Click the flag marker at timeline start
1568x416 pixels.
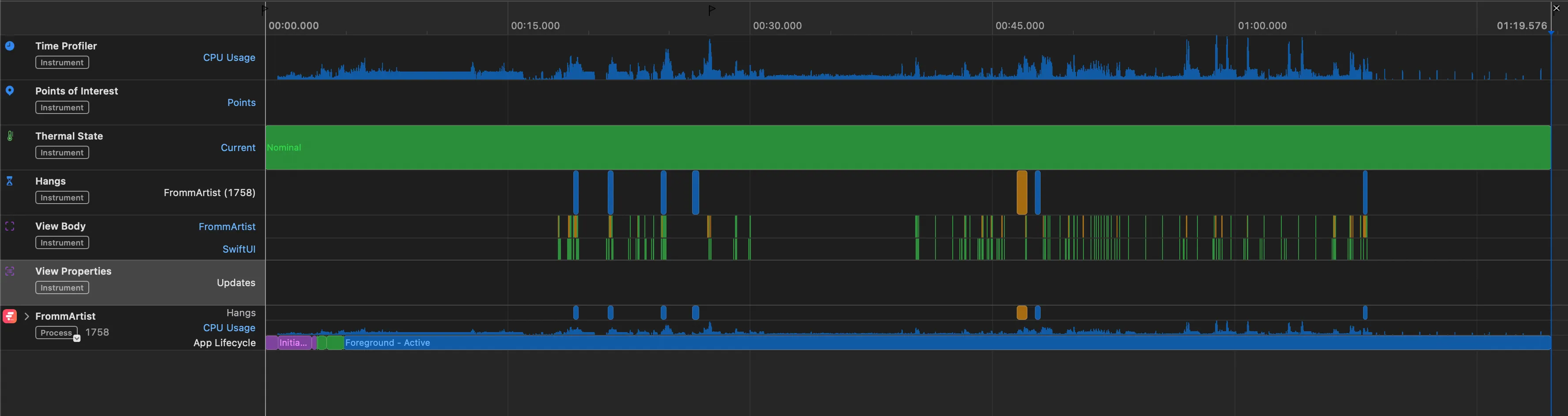[264, 10]
